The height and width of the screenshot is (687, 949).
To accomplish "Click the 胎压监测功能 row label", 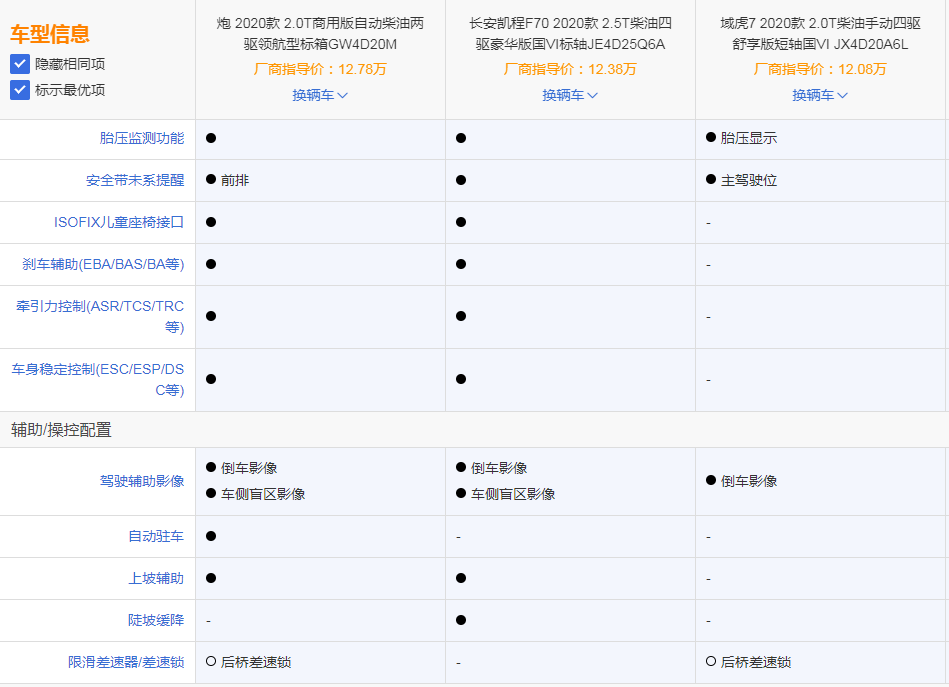I will pyautogui.click(x=142, y=138).
